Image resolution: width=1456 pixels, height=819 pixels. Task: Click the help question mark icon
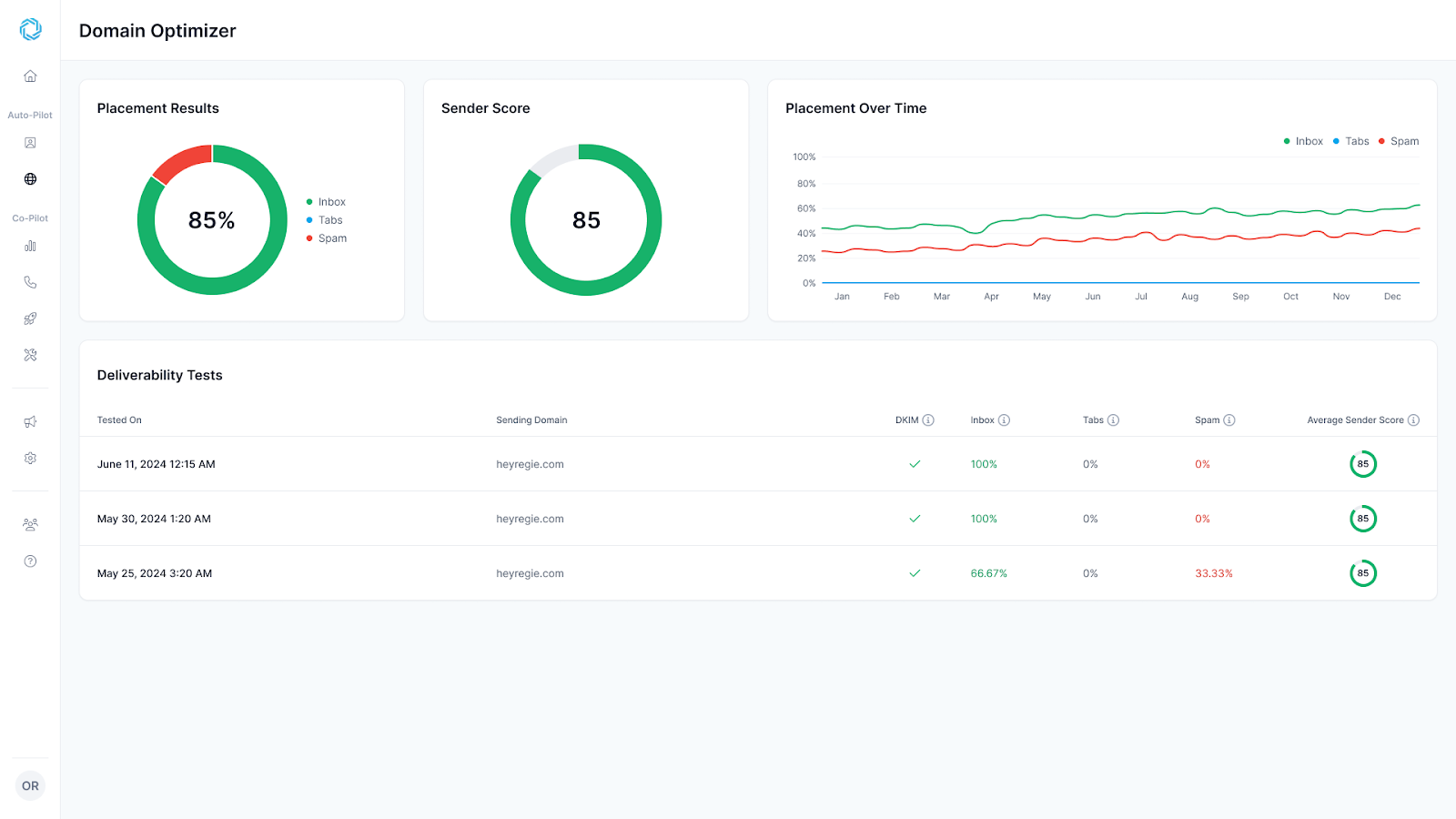pos(30,561)
